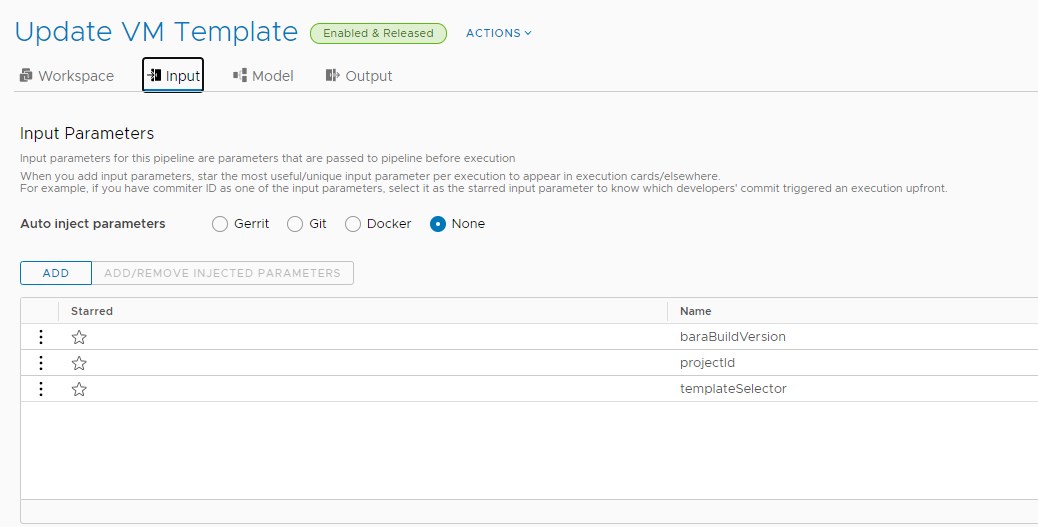Switch to the Output tab
Screen dimensions: 1038x527
pyautogui.click(x=359, y=75)
